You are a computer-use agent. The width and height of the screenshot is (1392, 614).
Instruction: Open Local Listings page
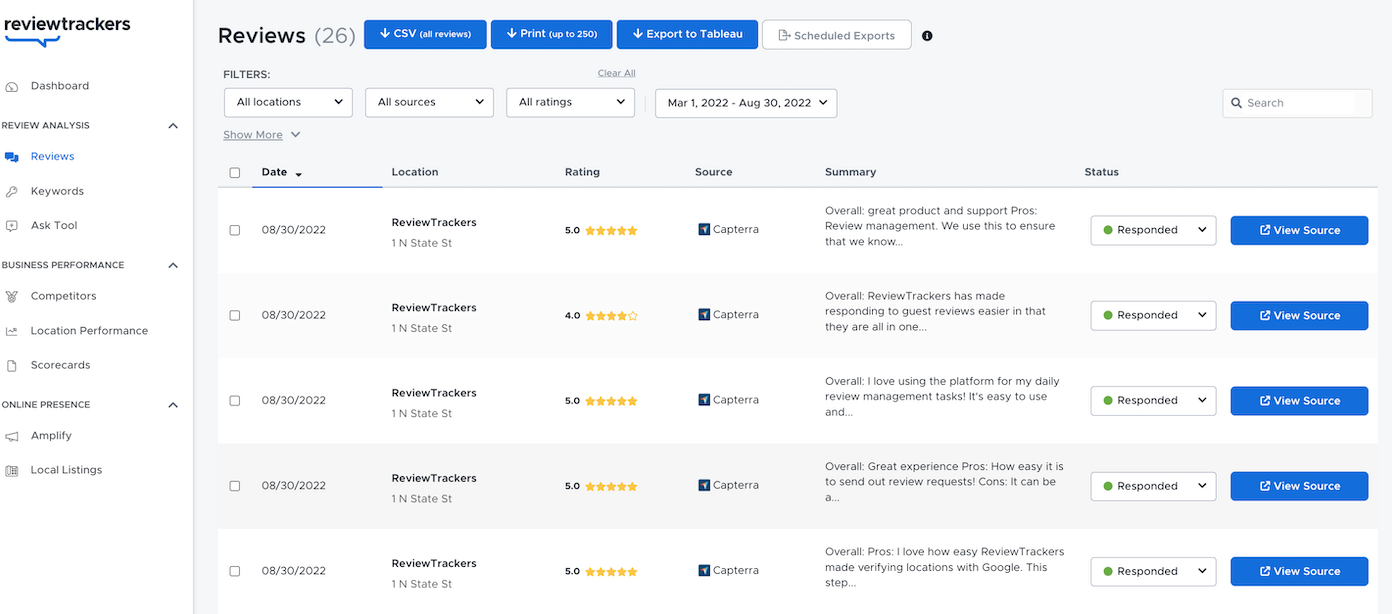point(66,470)
